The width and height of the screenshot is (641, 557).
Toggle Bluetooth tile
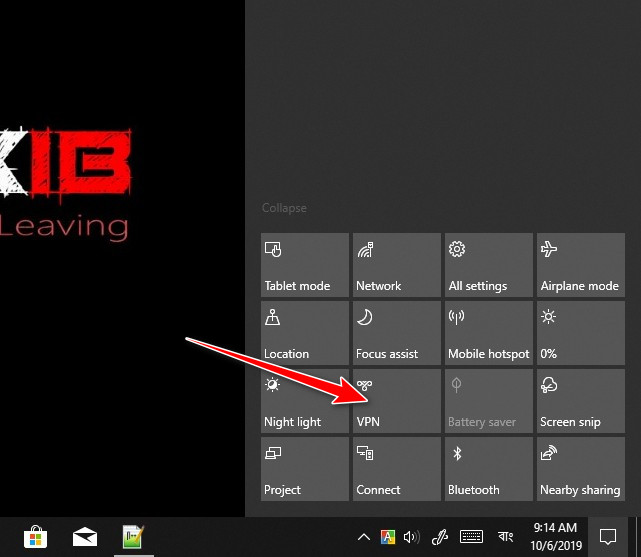(489, 469)
